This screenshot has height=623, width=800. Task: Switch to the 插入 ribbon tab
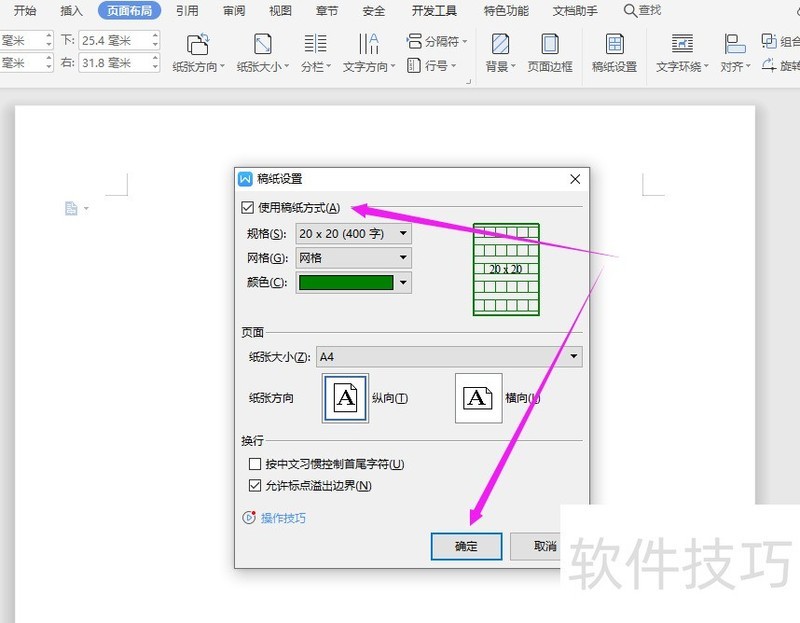click(72, 11)
